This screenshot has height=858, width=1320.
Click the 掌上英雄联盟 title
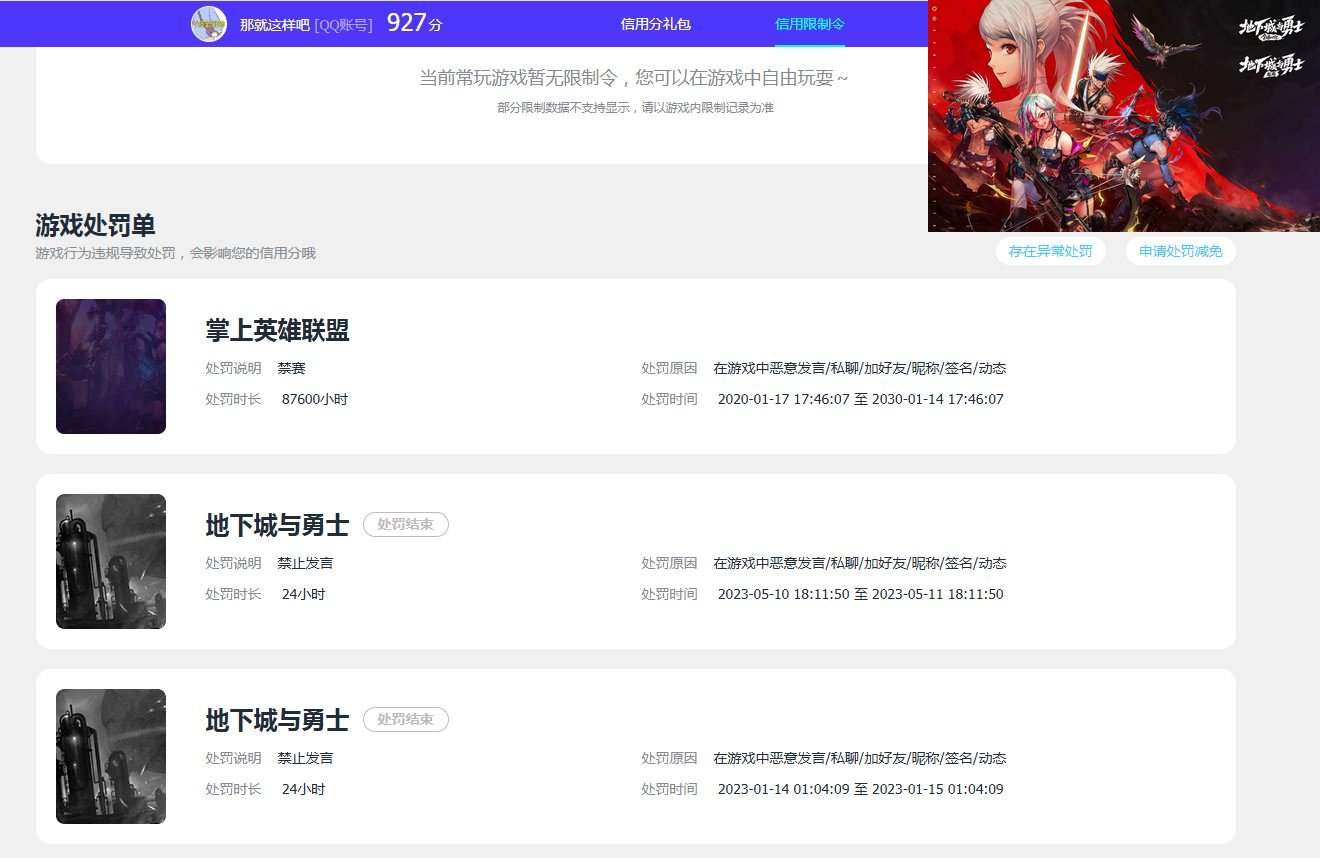(x=277, y=330)
